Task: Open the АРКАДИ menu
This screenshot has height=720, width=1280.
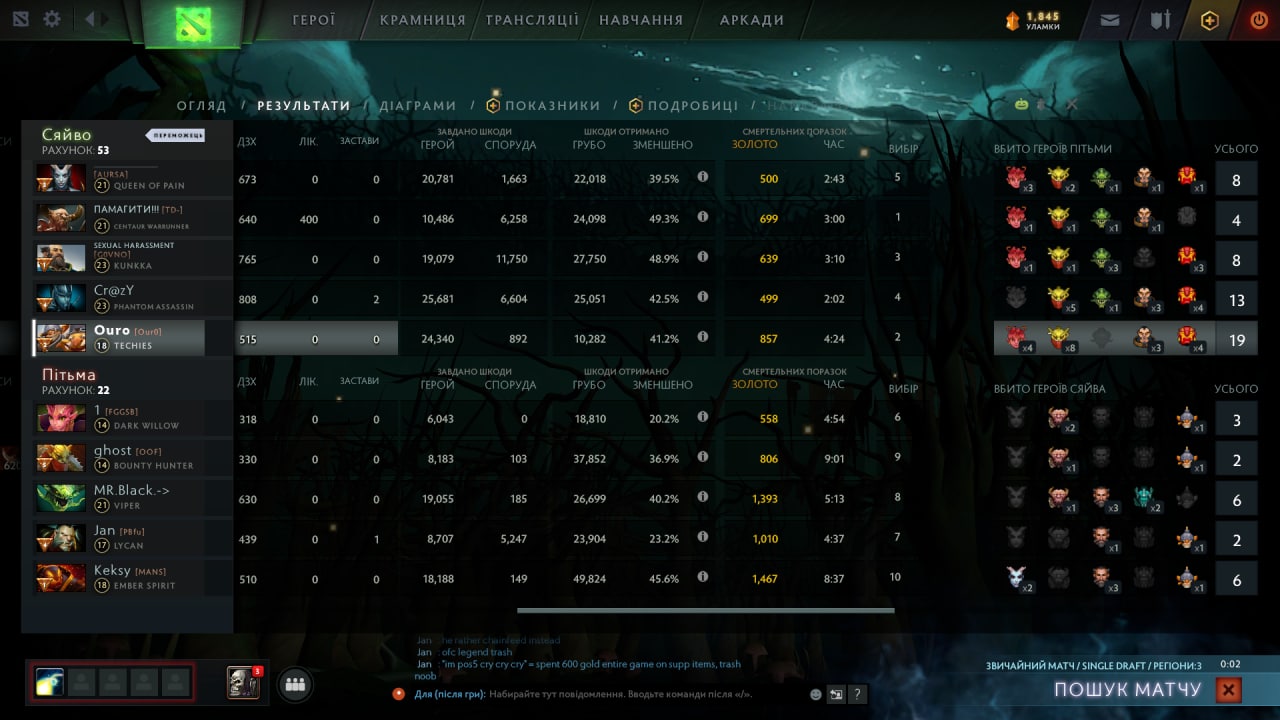Action: tap(752, 20)
